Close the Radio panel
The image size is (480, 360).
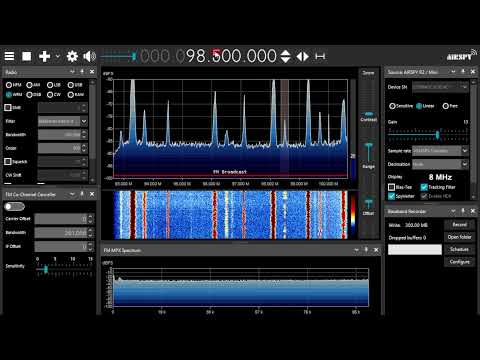92,72
